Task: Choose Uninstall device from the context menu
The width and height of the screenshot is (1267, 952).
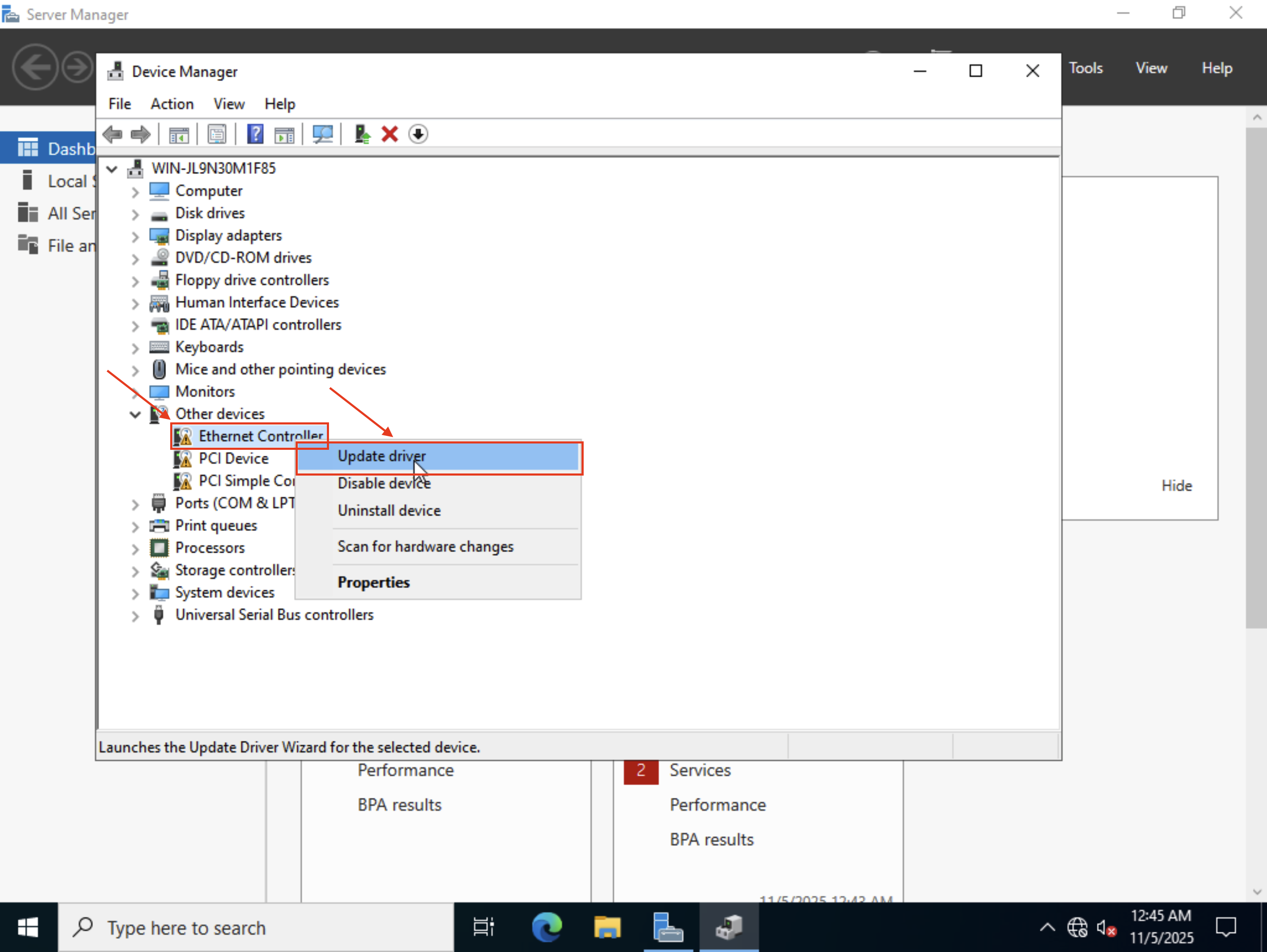Action: point(389,510)
